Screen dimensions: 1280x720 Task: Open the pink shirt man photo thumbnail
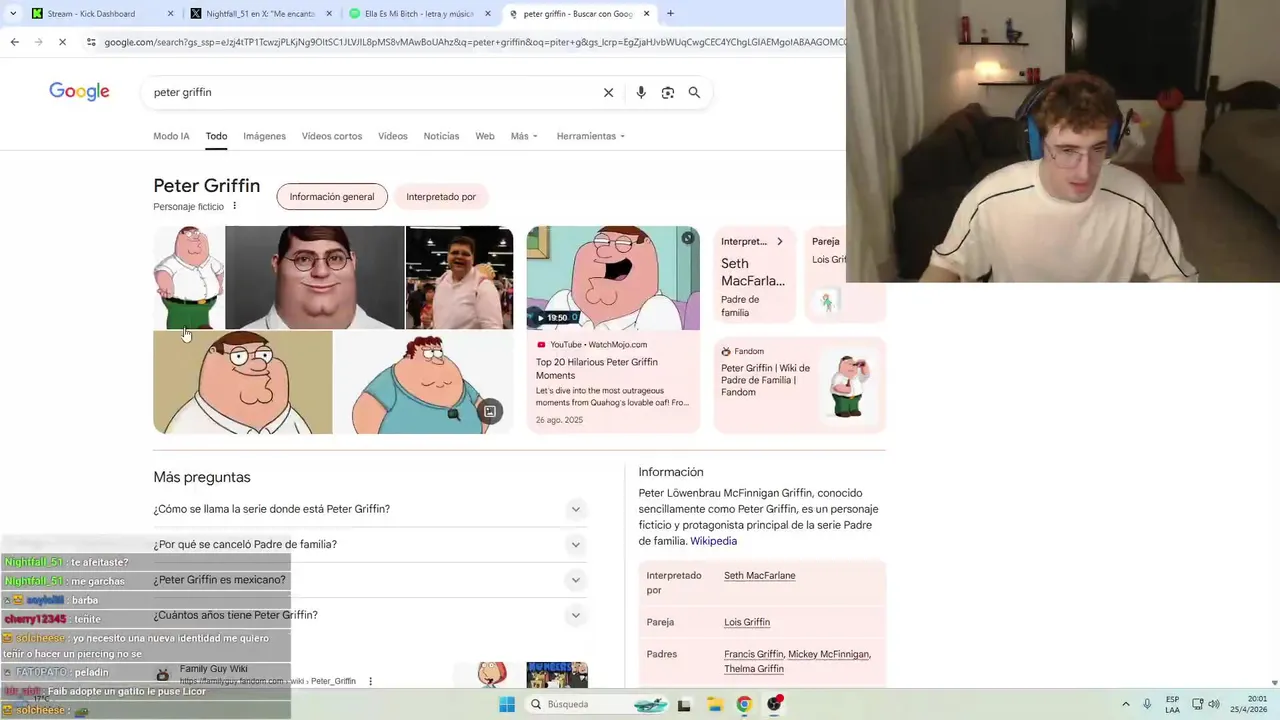coord(459,277)
